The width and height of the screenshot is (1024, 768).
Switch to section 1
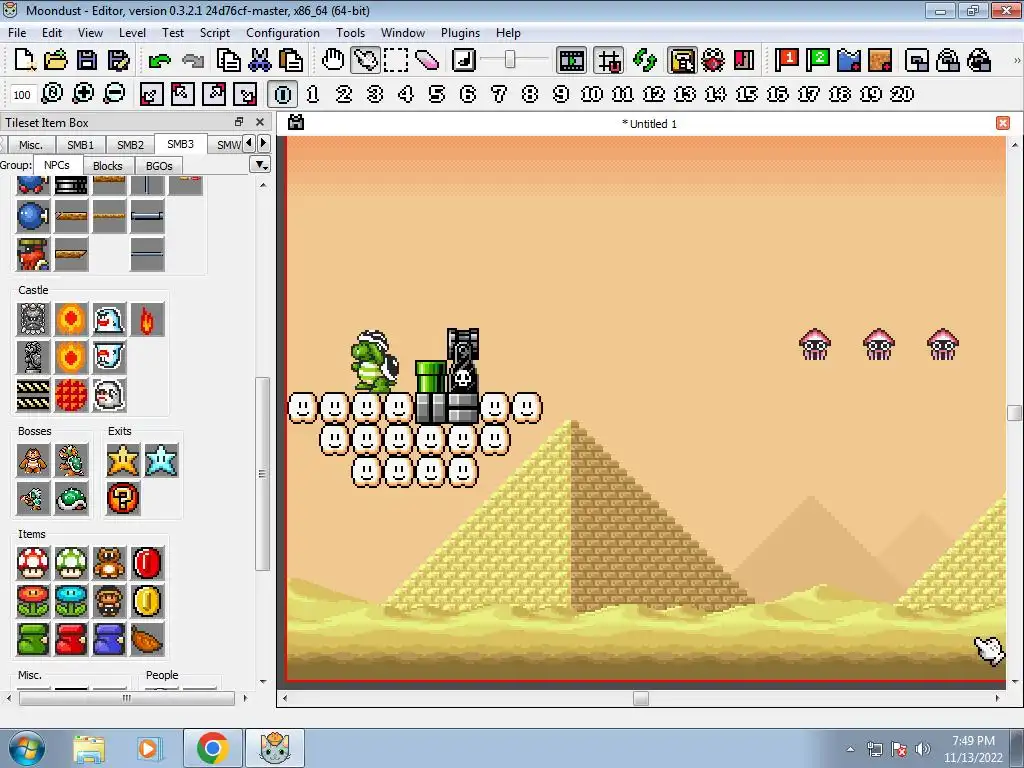[313, 94]
